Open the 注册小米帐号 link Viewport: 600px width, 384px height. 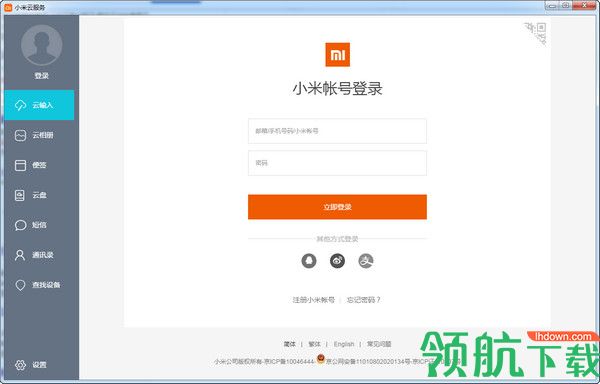tap(314, 300)
